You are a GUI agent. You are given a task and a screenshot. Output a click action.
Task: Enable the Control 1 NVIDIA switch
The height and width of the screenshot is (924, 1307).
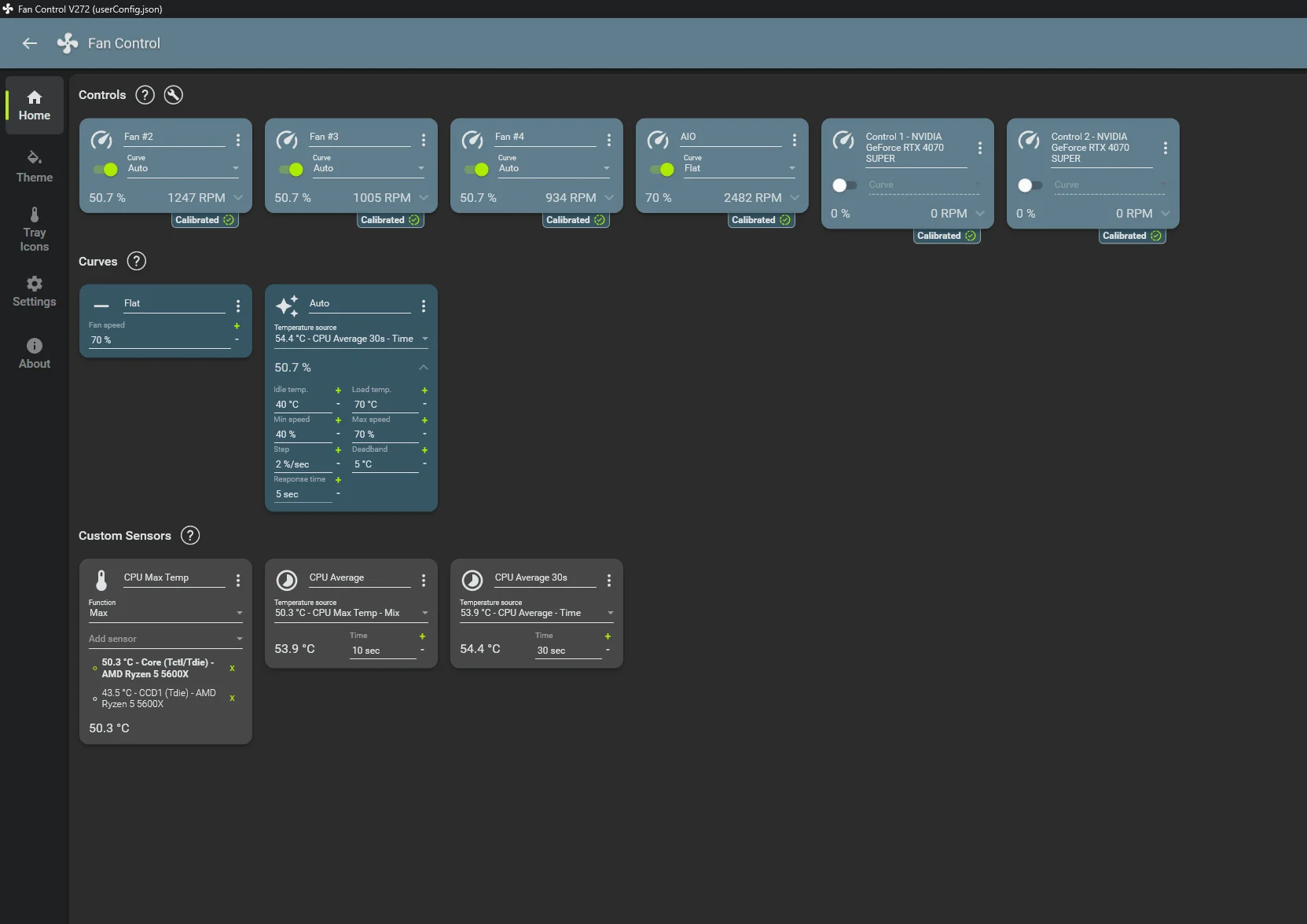844,185
